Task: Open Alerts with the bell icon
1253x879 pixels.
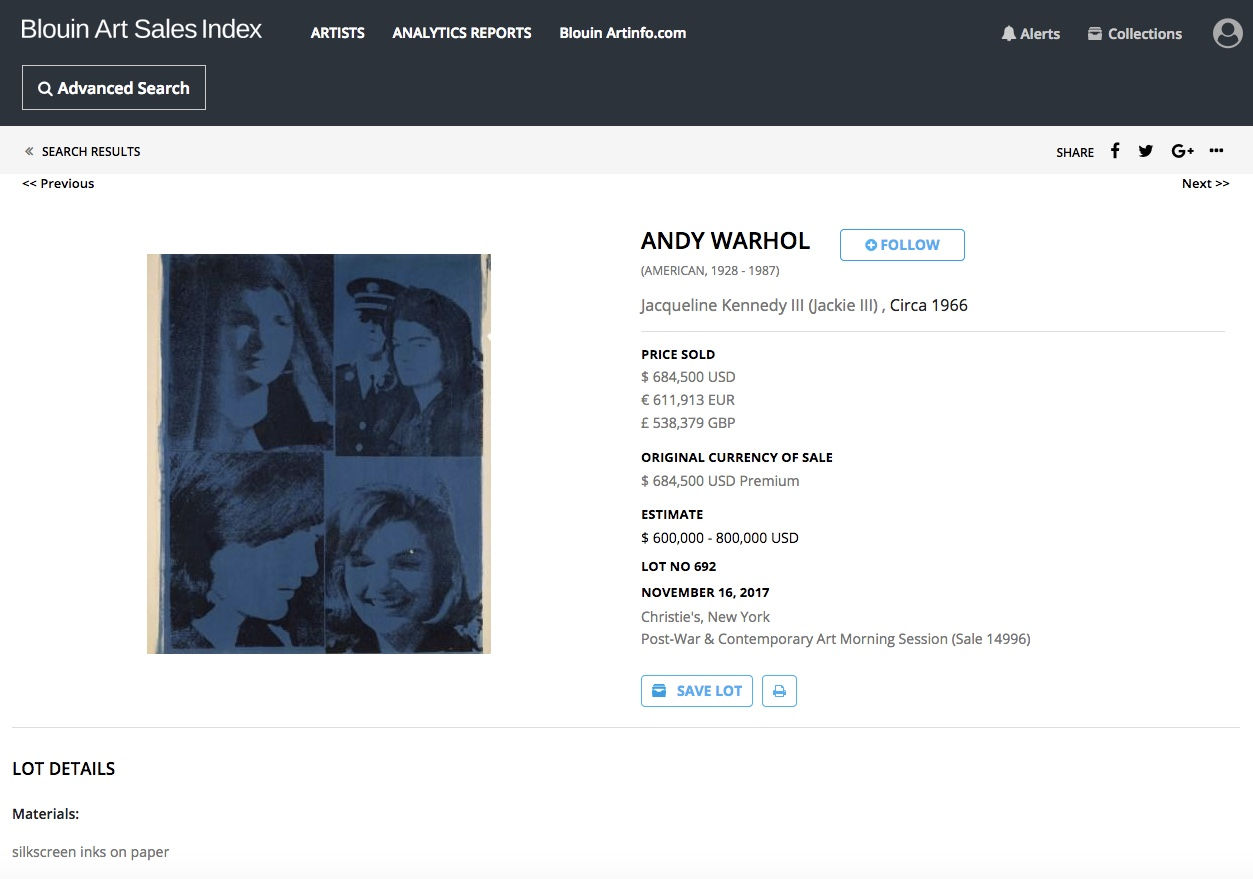Action: tap(1030, 34)
